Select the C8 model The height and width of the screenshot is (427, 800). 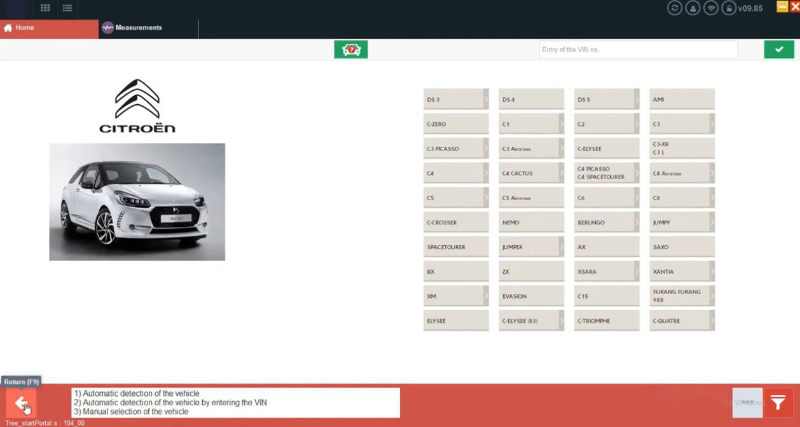[x=682, y=197]
